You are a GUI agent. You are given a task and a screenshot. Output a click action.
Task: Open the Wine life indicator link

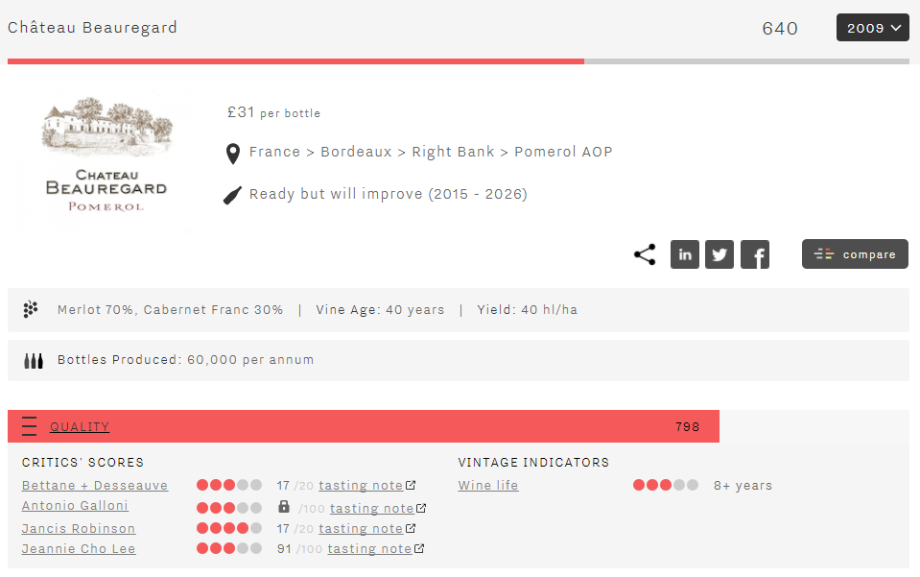[488, 485]
